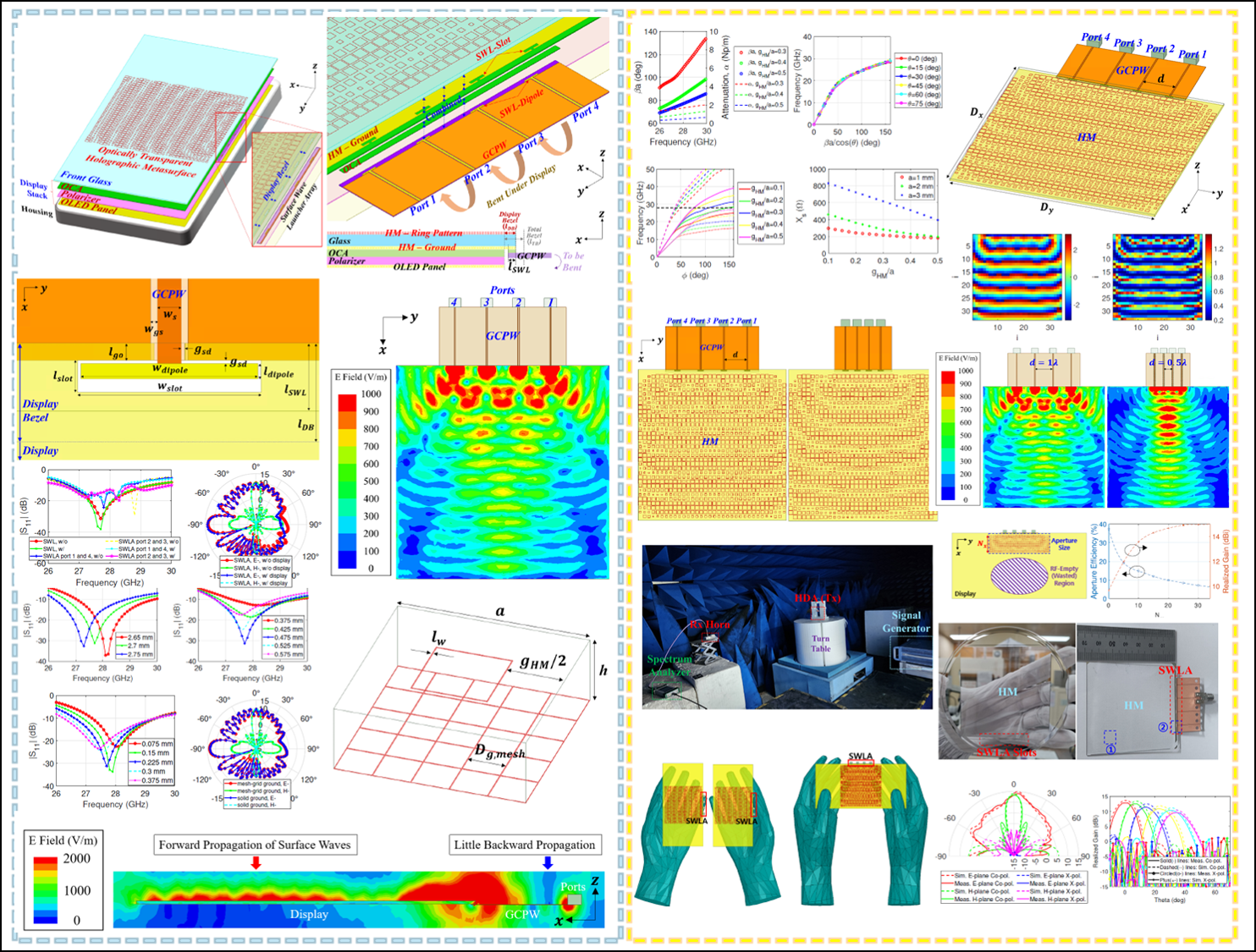Click the 'Aperture Size' blue label
This screenshot has width=1256, height=952.
(x=1064, y=543)
